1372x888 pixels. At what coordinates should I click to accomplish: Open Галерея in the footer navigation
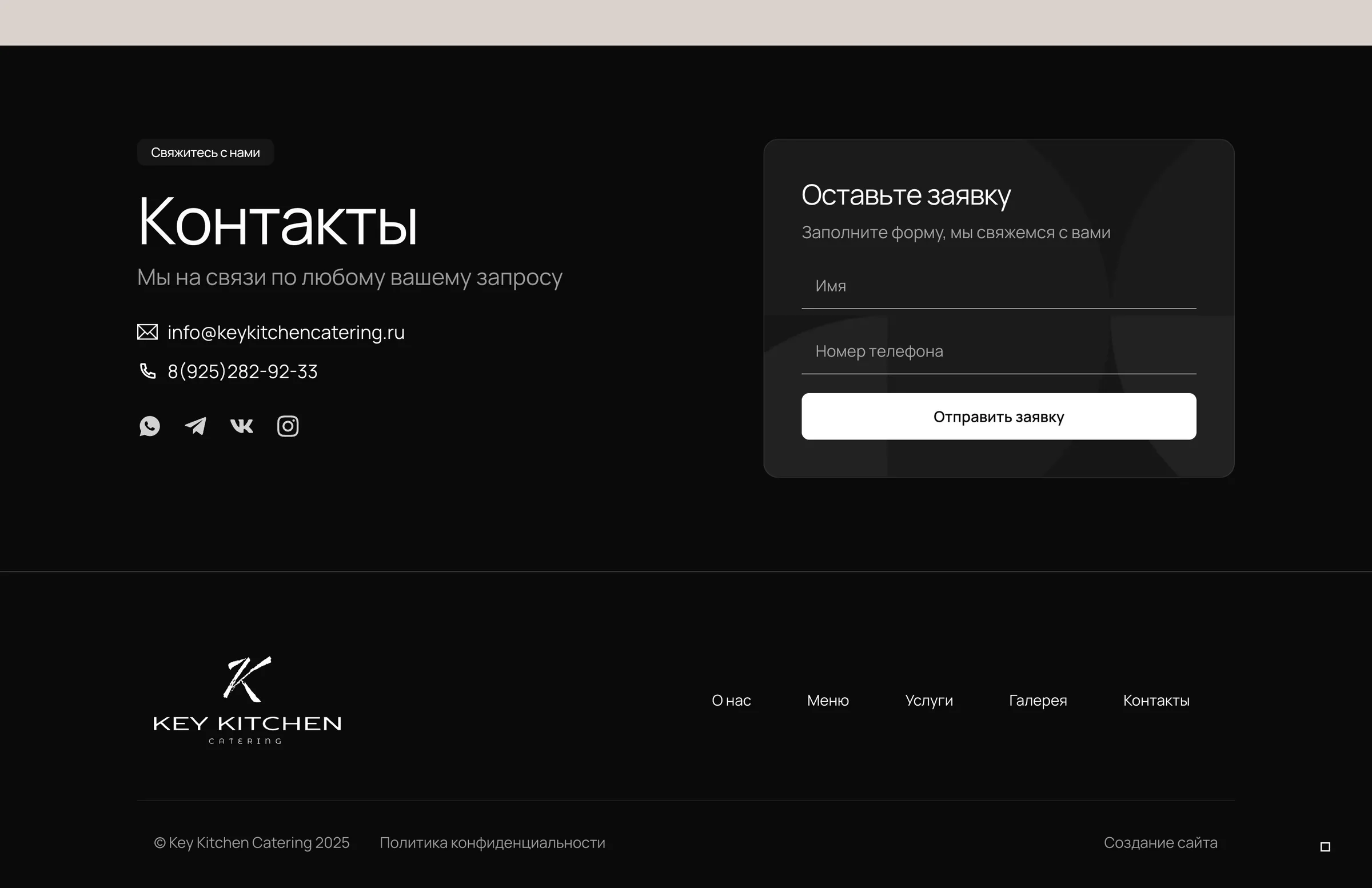[1038, 701]
